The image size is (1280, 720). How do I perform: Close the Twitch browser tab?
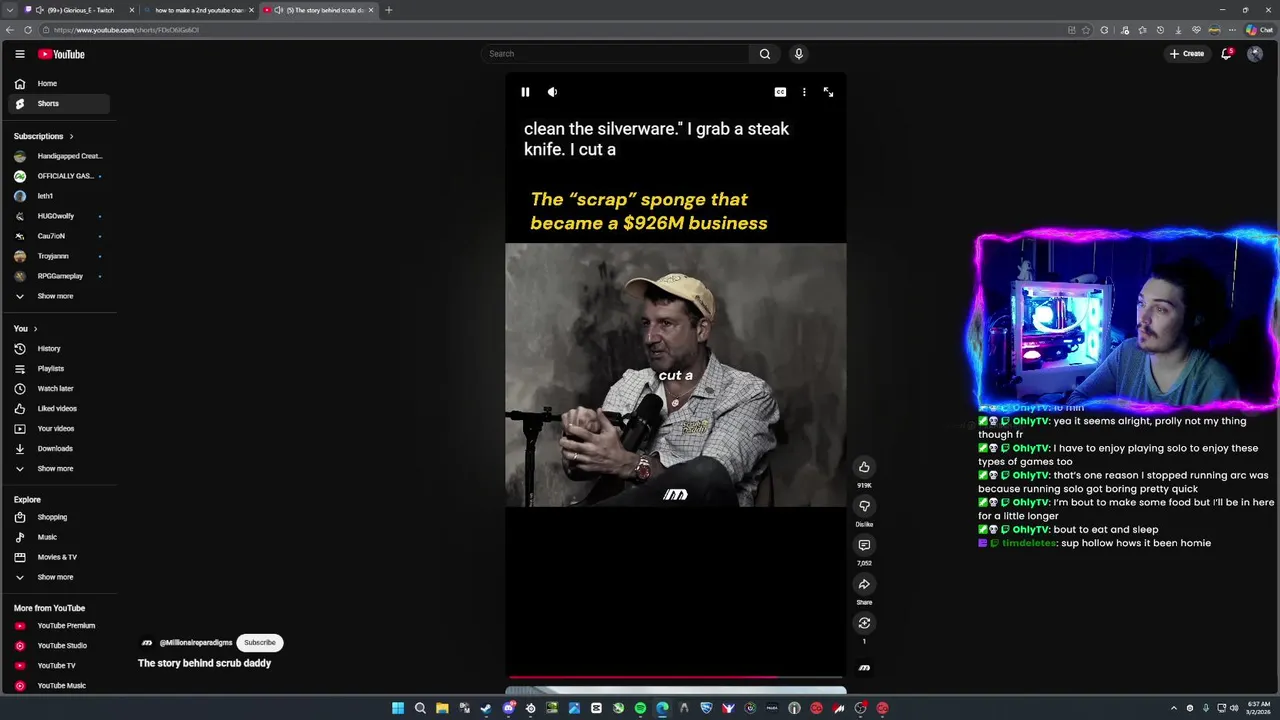pos(131,10)
